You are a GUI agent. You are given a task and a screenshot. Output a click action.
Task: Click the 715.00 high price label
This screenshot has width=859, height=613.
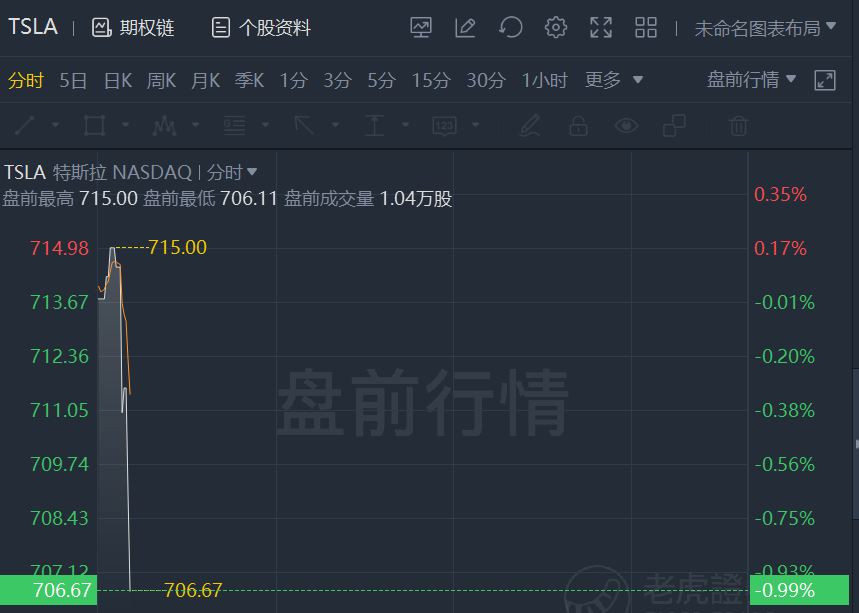177,247
